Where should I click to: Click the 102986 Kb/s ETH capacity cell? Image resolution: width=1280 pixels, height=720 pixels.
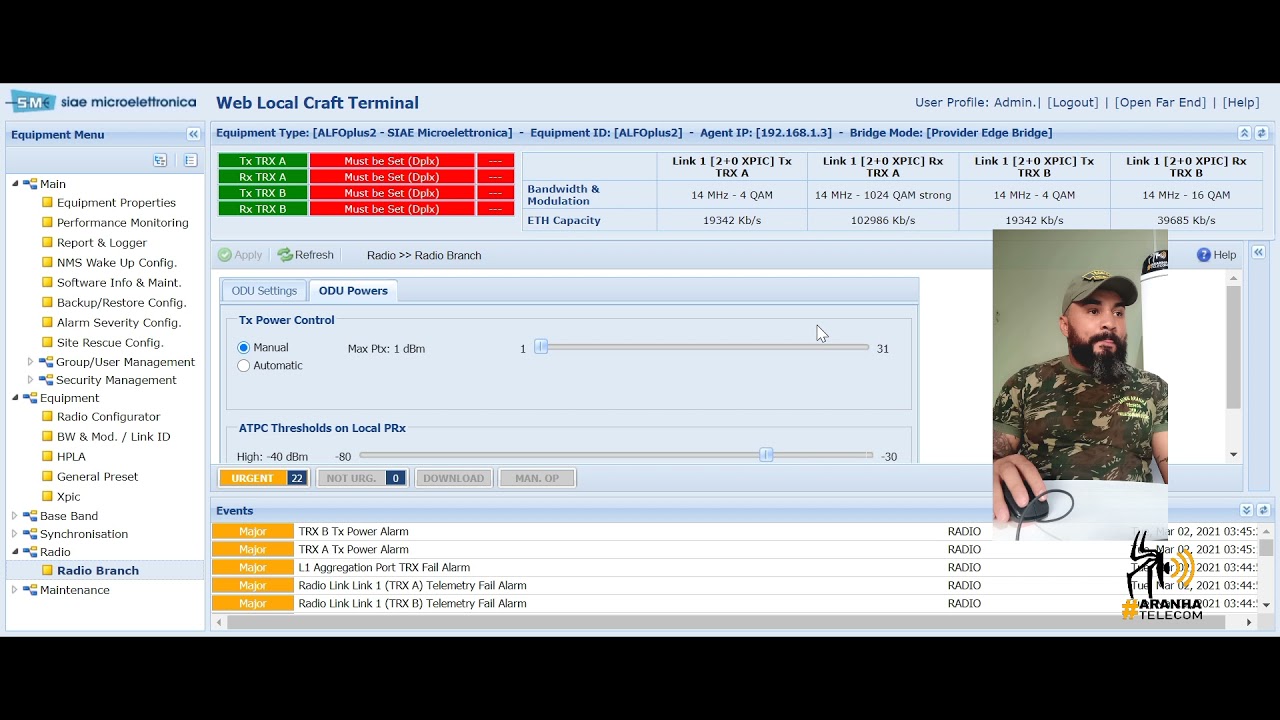(x=882, y=220)
